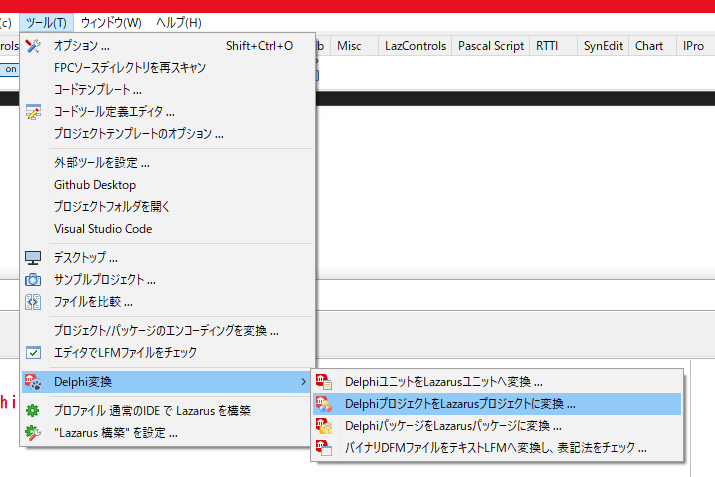Open サンプルプロジェクト ... entry
715x477 pixels.
tap(168, 280)
